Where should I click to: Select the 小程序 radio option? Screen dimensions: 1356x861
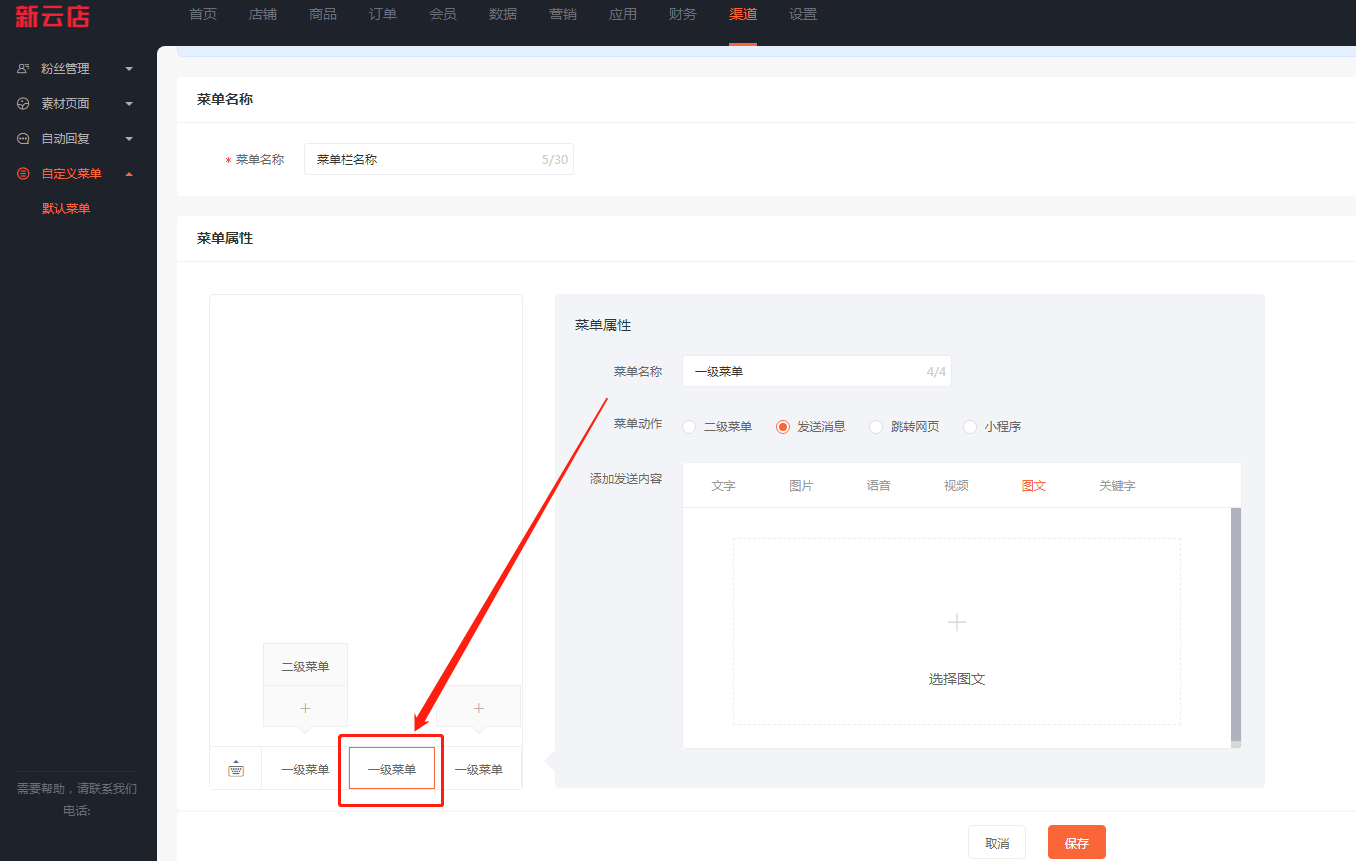[x=969, y=427]
